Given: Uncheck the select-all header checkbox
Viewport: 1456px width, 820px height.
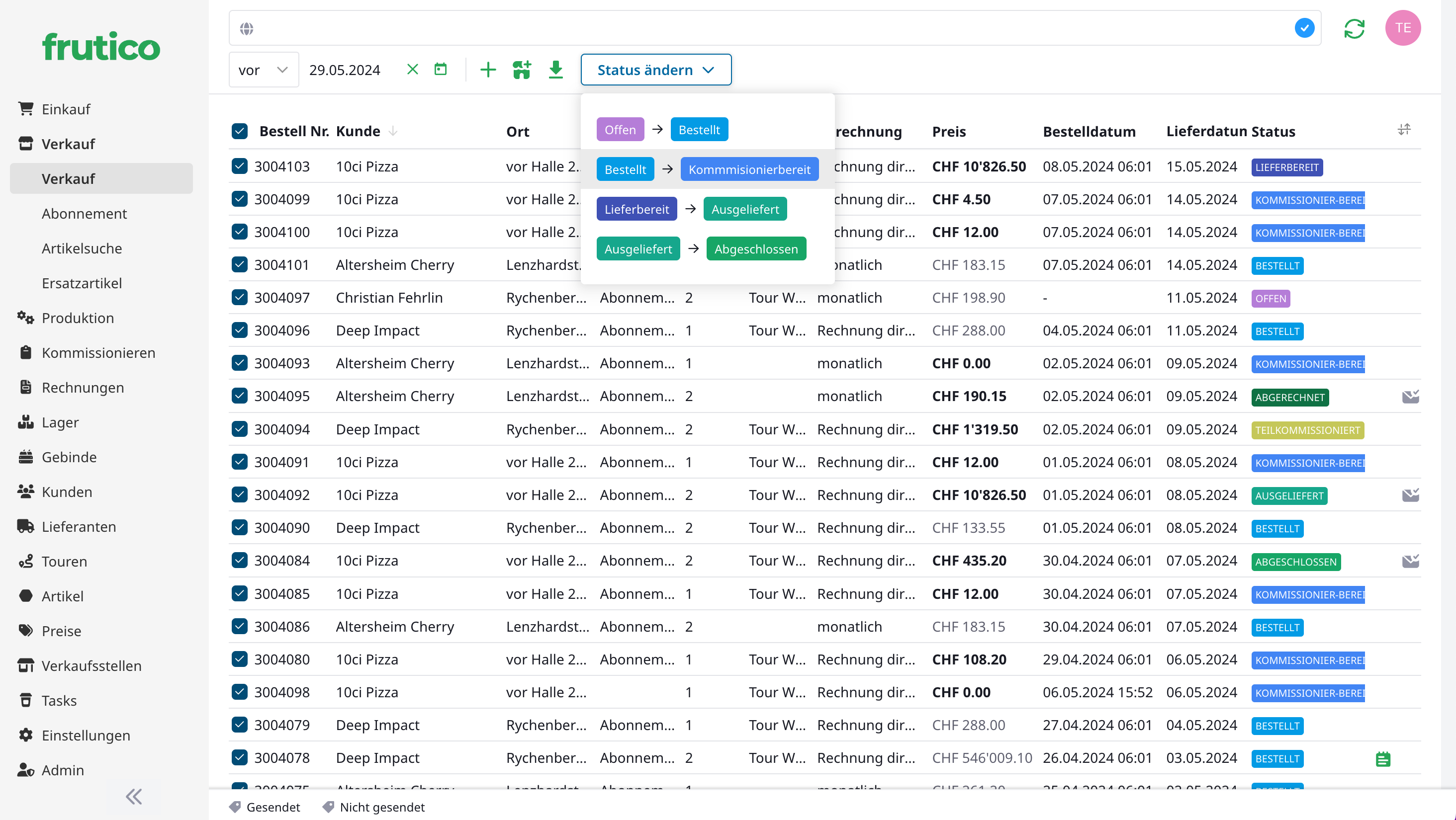Looking at the screenshot, I should pyautogui.click(x=240, y=131).
